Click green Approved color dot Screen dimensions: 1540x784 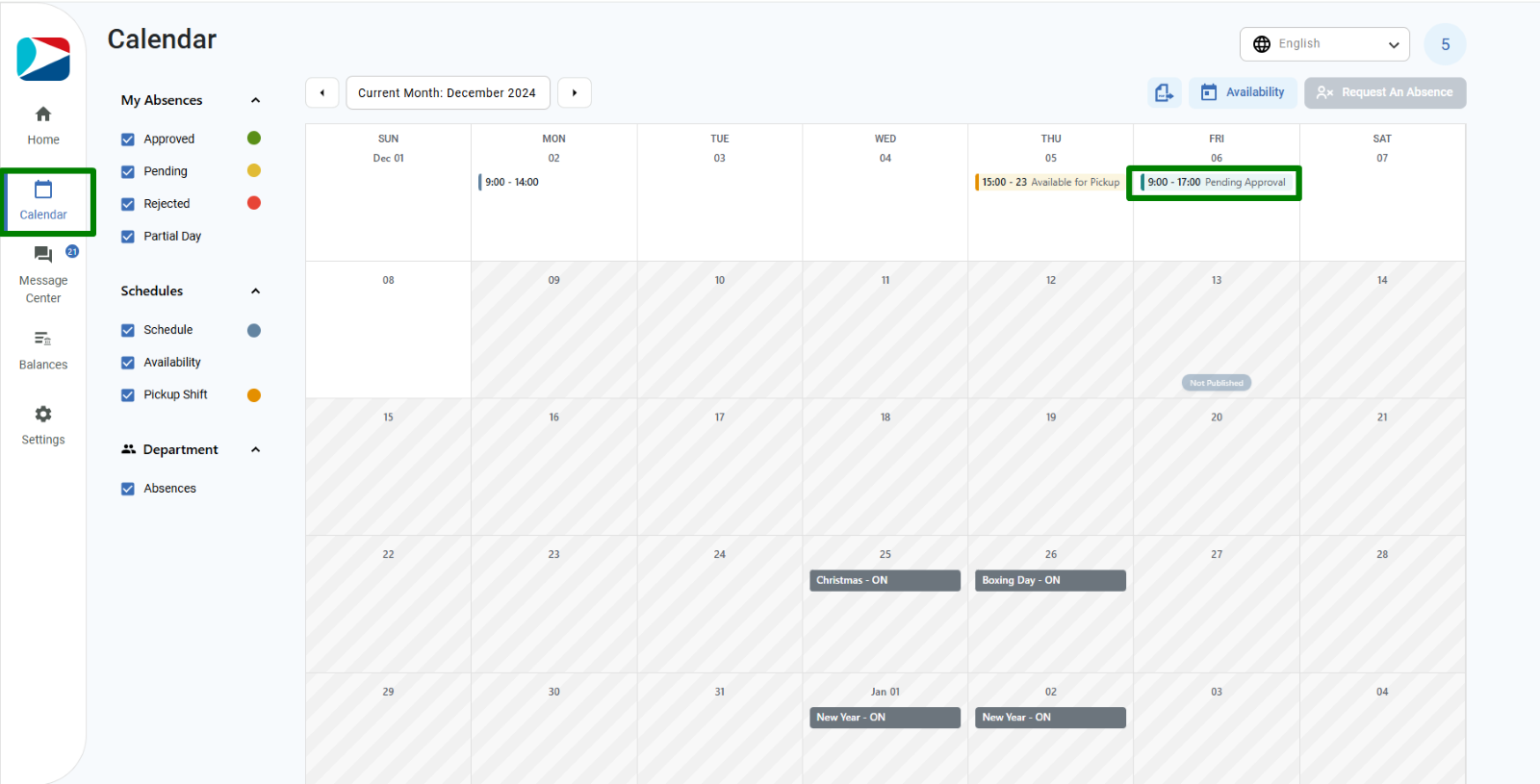tap(254, 139)
